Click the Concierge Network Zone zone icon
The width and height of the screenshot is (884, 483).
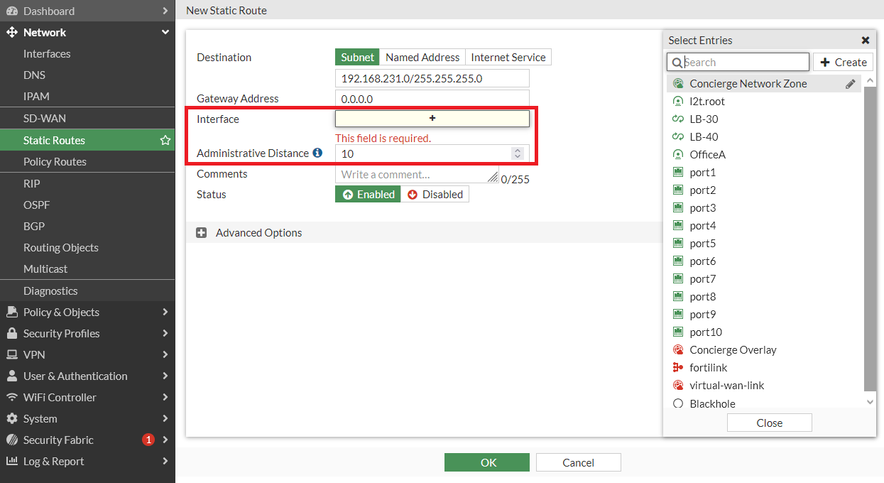click(678, 83)
